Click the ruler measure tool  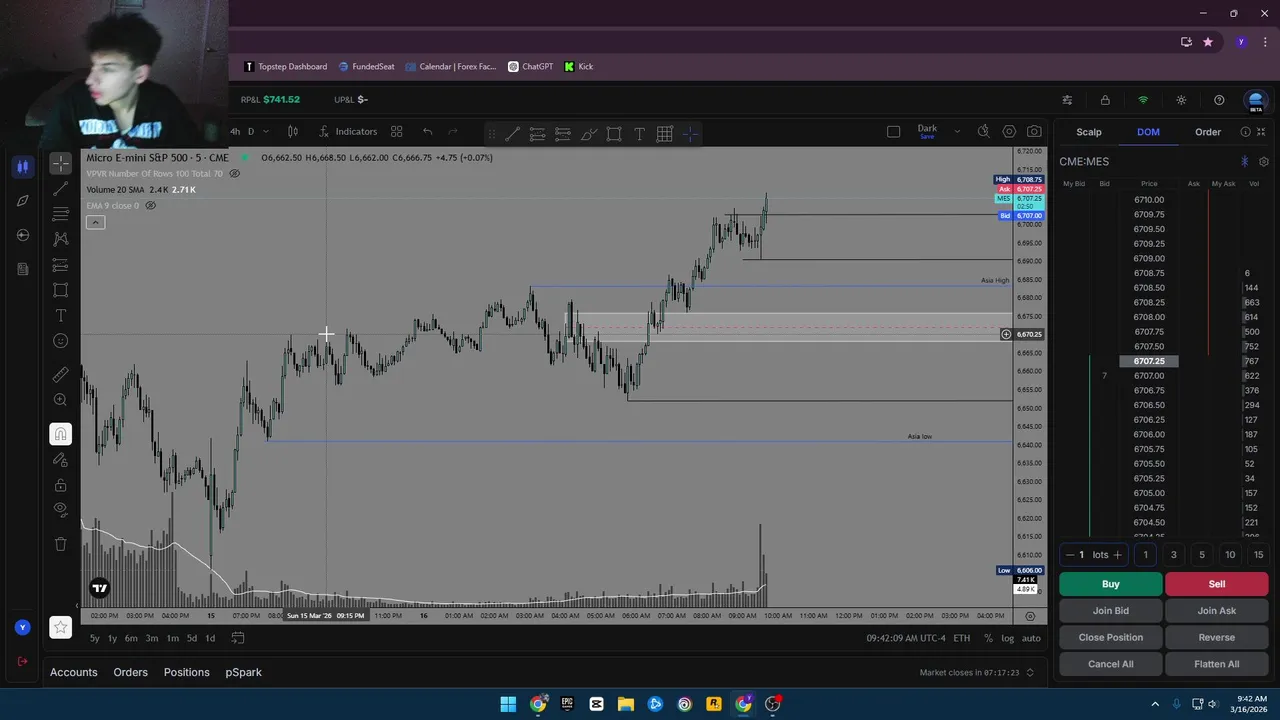point(61,374)
